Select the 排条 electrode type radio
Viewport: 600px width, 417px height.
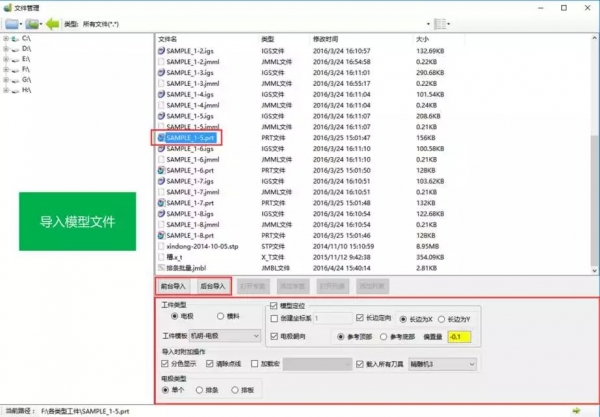199,390
